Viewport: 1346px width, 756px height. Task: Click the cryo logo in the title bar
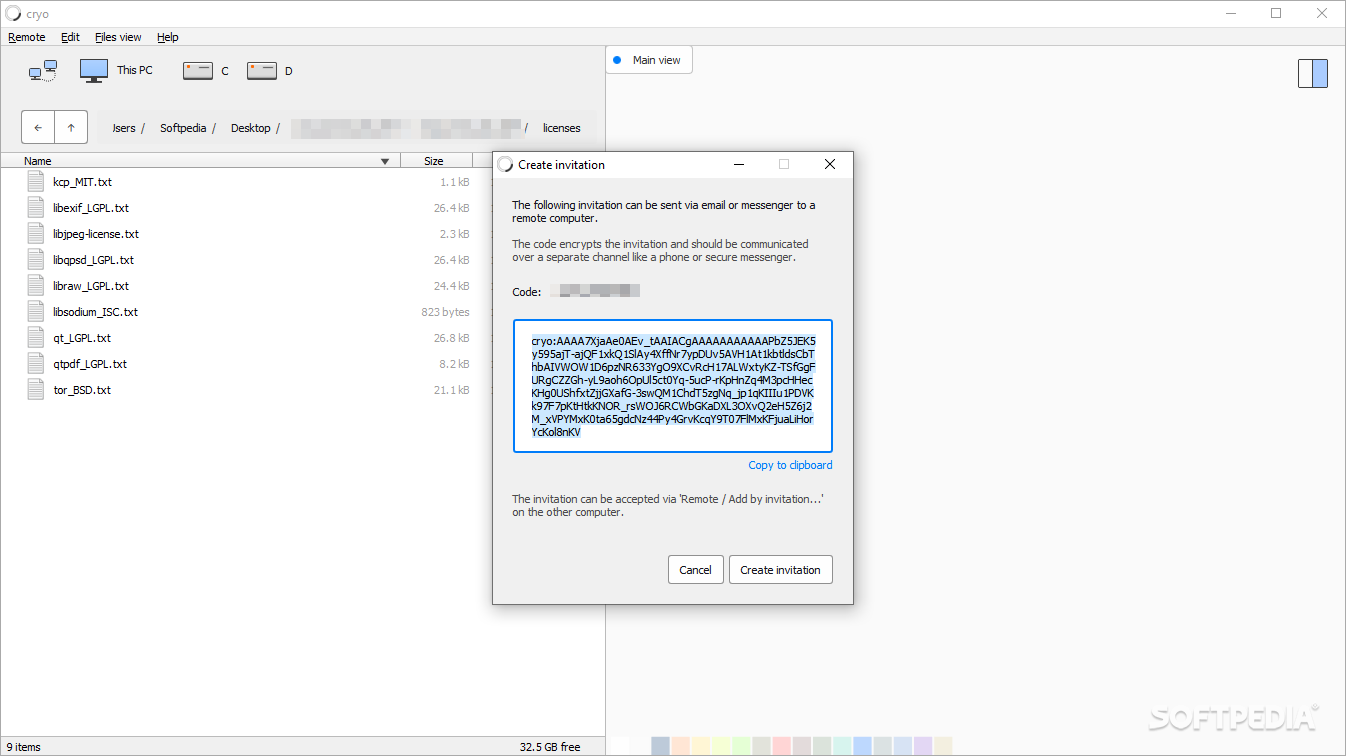coord(13,14)
